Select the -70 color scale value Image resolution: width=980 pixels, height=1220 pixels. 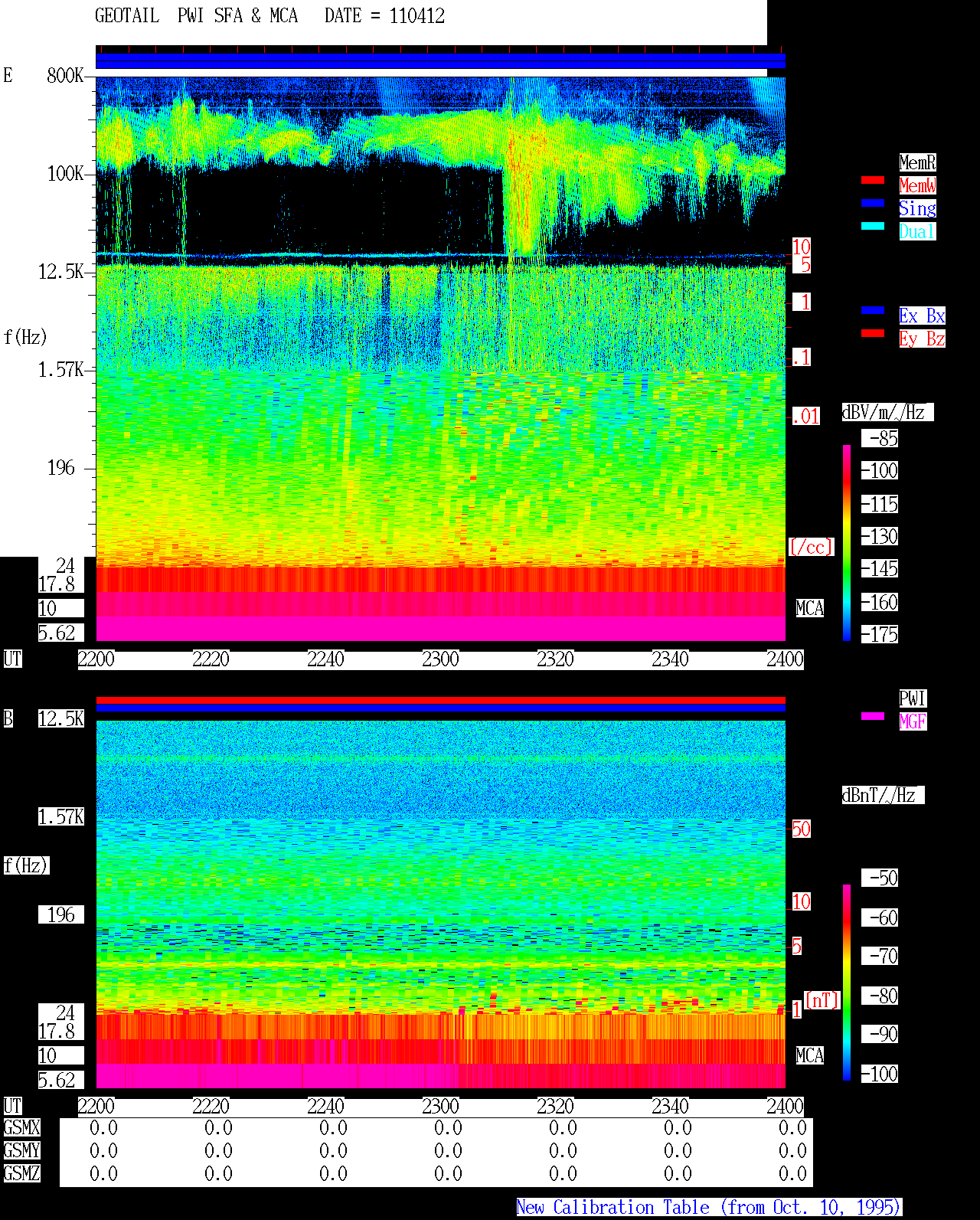click(x=880, y=956)
